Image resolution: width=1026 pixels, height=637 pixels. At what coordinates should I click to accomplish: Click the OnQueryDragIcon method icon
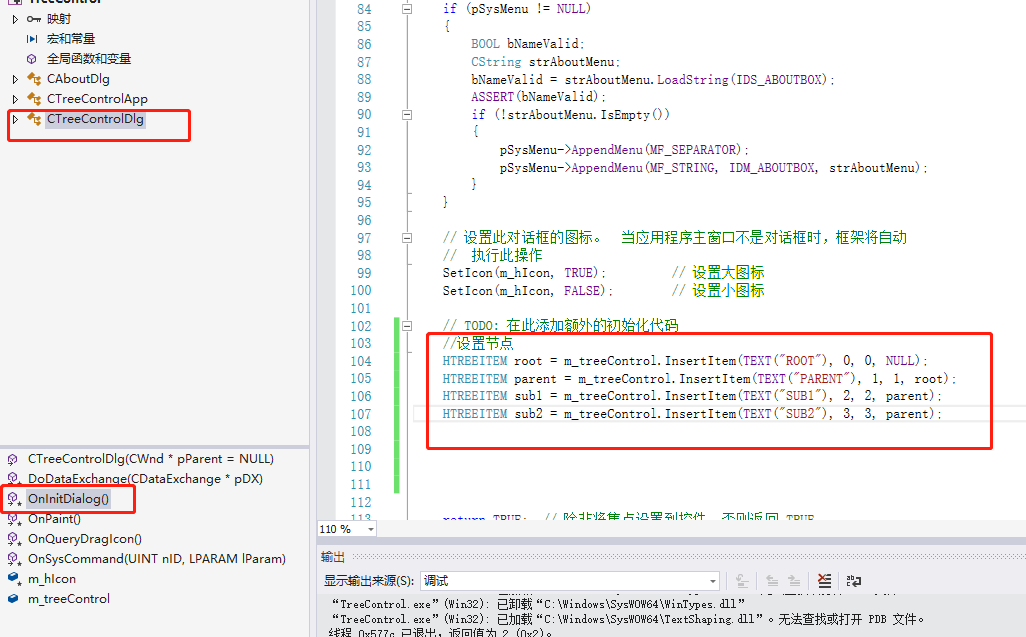click(x=14, y=540)
